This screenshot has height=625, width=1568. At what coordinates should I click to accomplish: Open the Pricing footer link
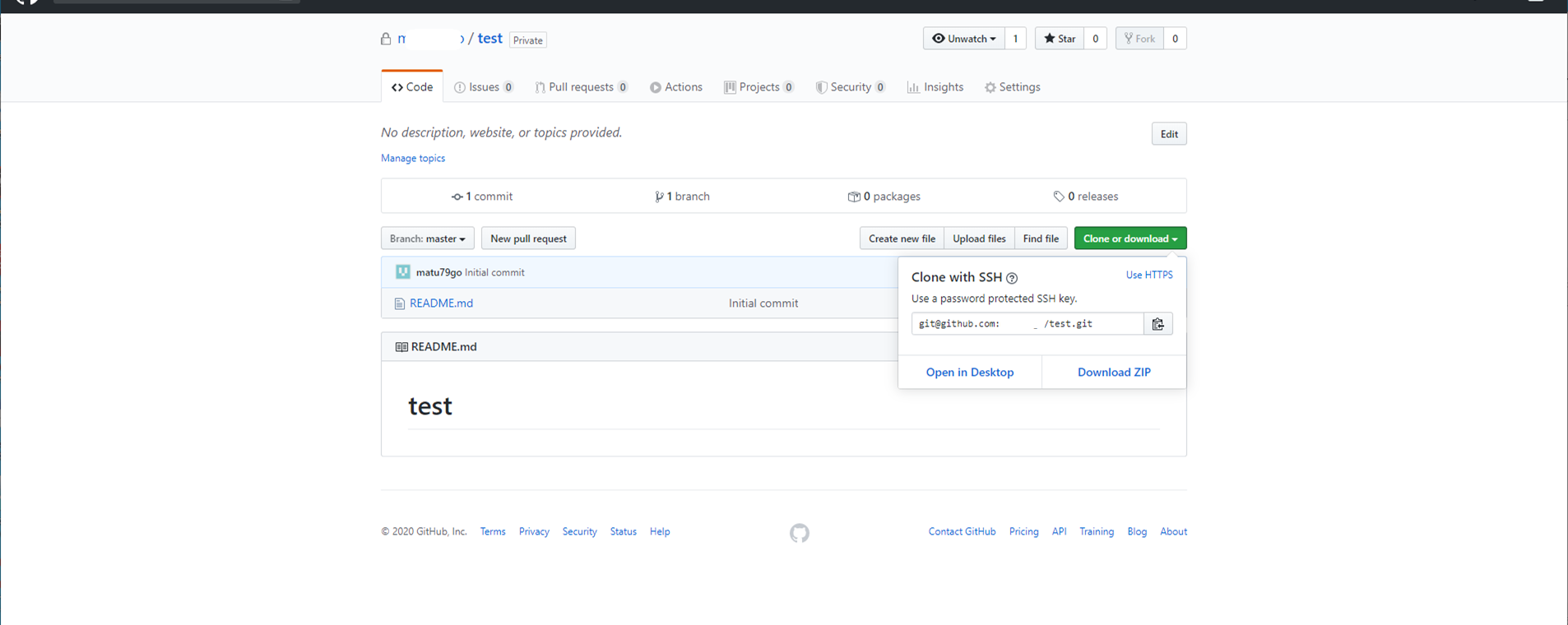click(1023, 532)
